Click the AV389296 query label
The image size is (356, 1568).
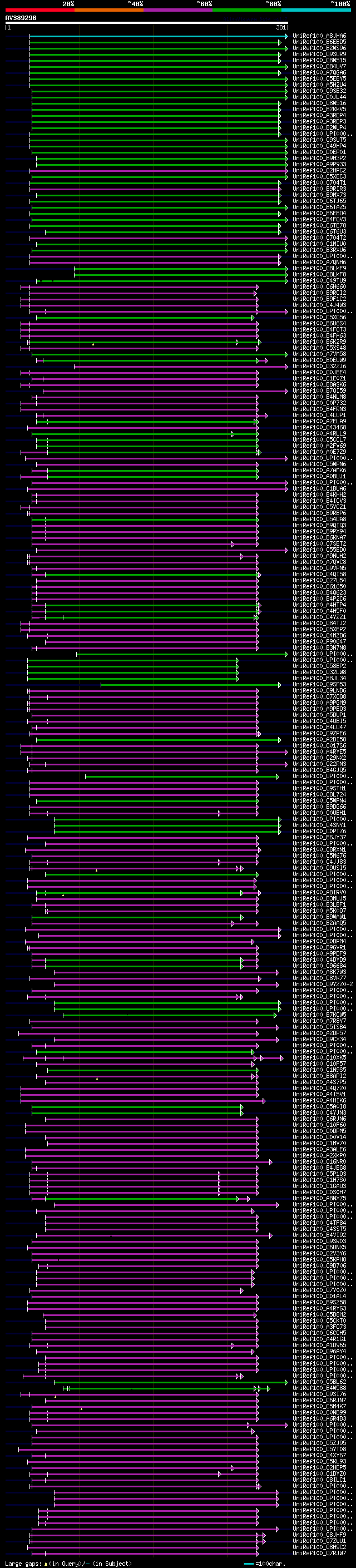coord(21,18)
